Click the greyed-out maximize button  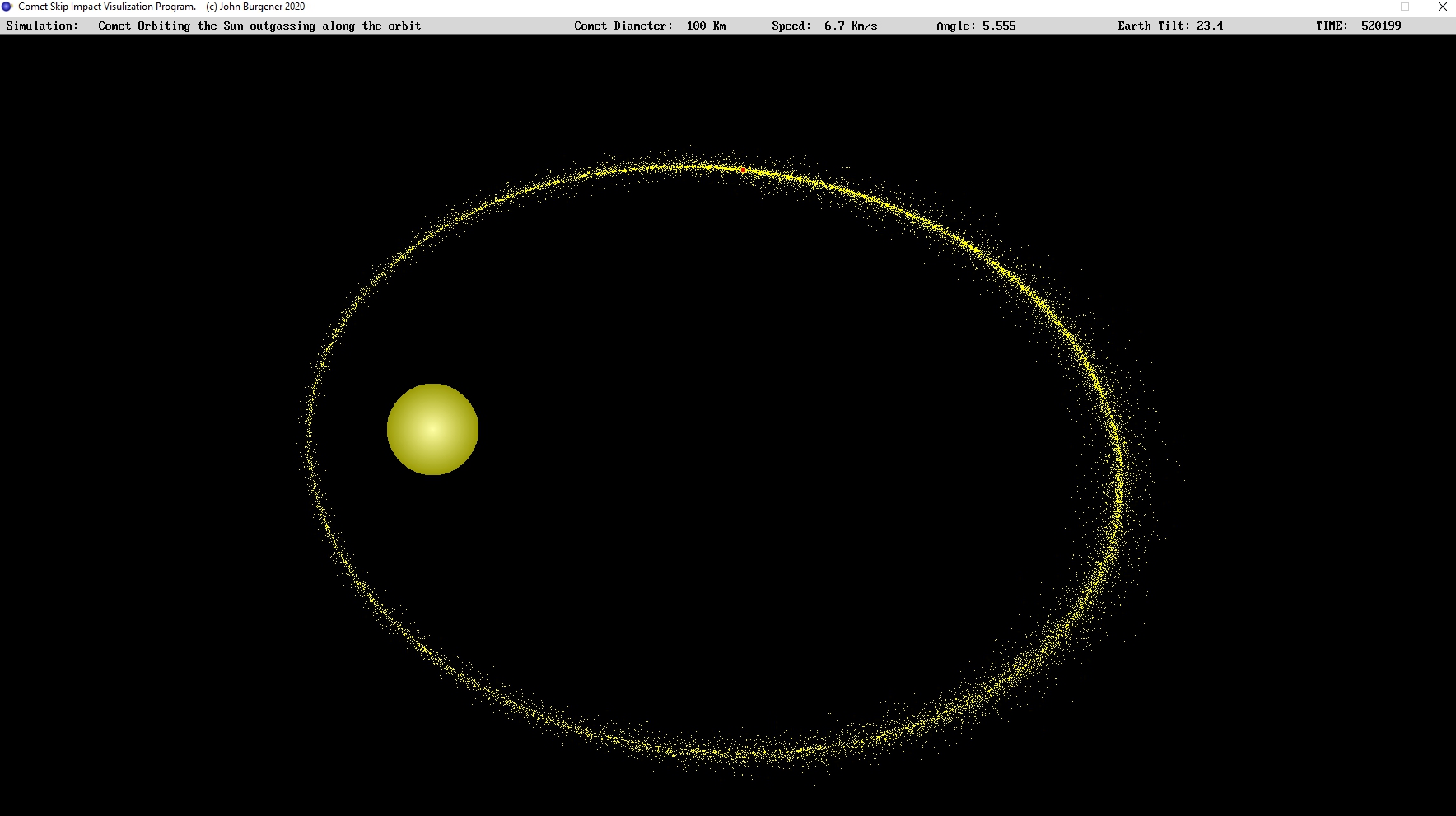[1405, 7]
